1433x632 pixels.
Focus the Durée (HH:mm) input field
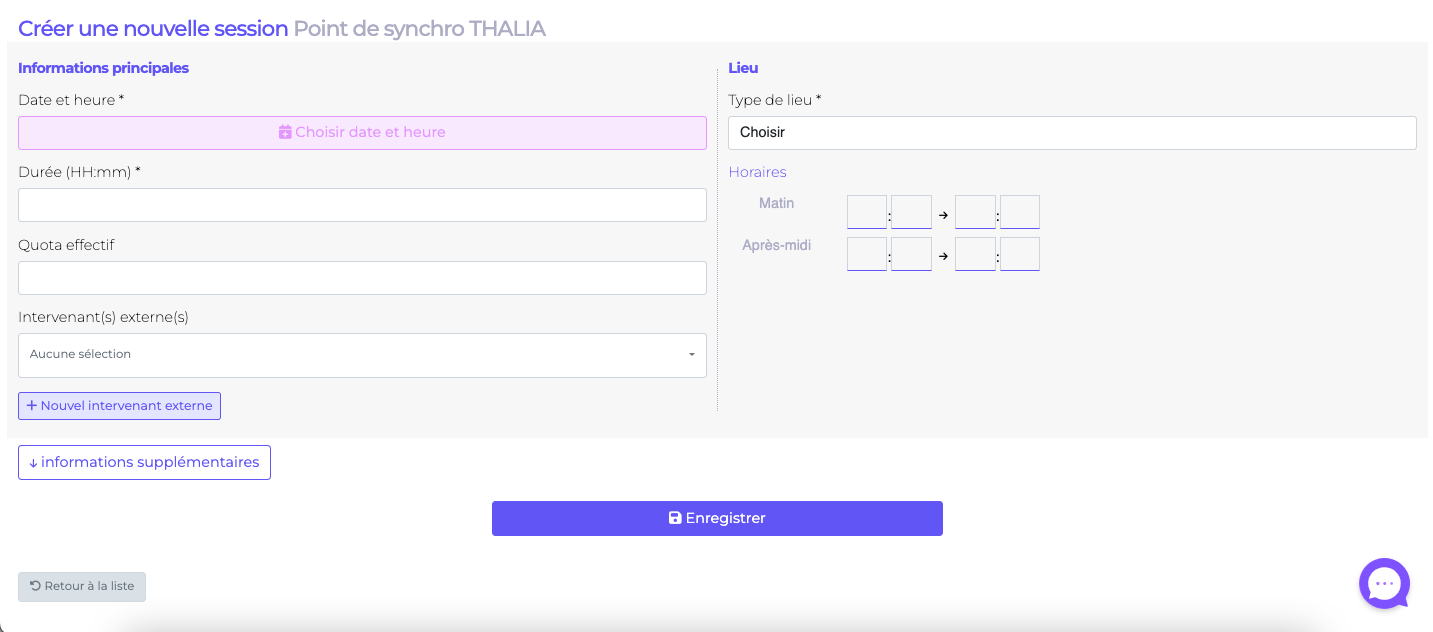point(362,205)
